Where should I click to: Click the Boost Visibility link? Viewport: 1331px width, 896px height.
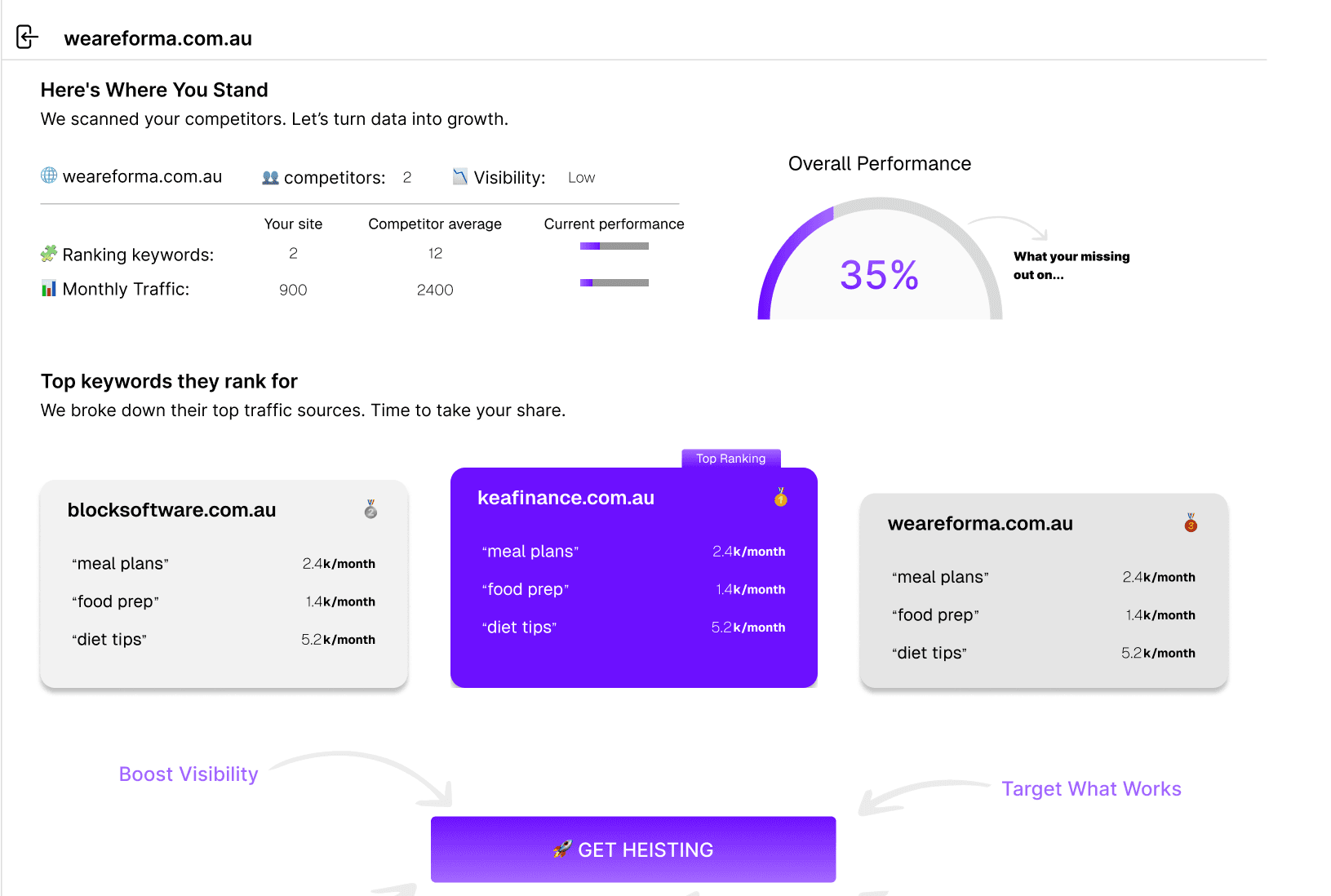[x=189, y=774]
